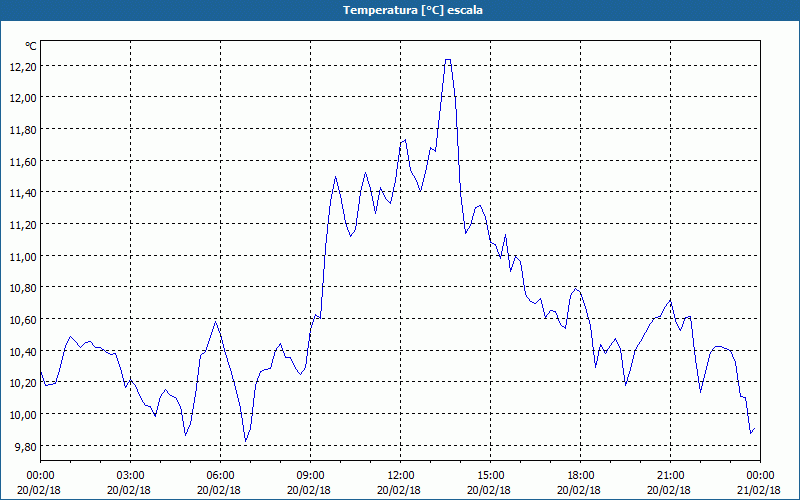Select the 20/02/18 date under 18:00
This screenshot has height=500, width=800.
[581, 490]
